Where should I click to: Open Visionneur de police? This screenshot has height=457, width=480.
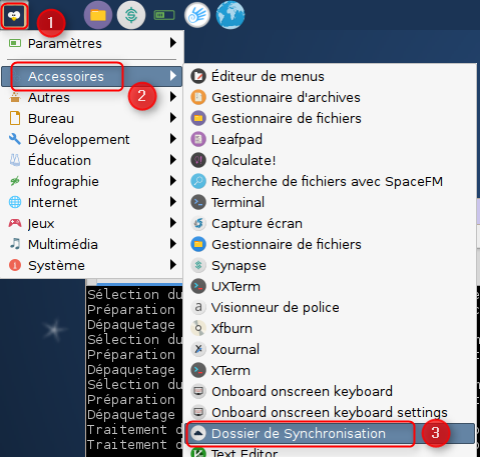(x=330, y=307)
